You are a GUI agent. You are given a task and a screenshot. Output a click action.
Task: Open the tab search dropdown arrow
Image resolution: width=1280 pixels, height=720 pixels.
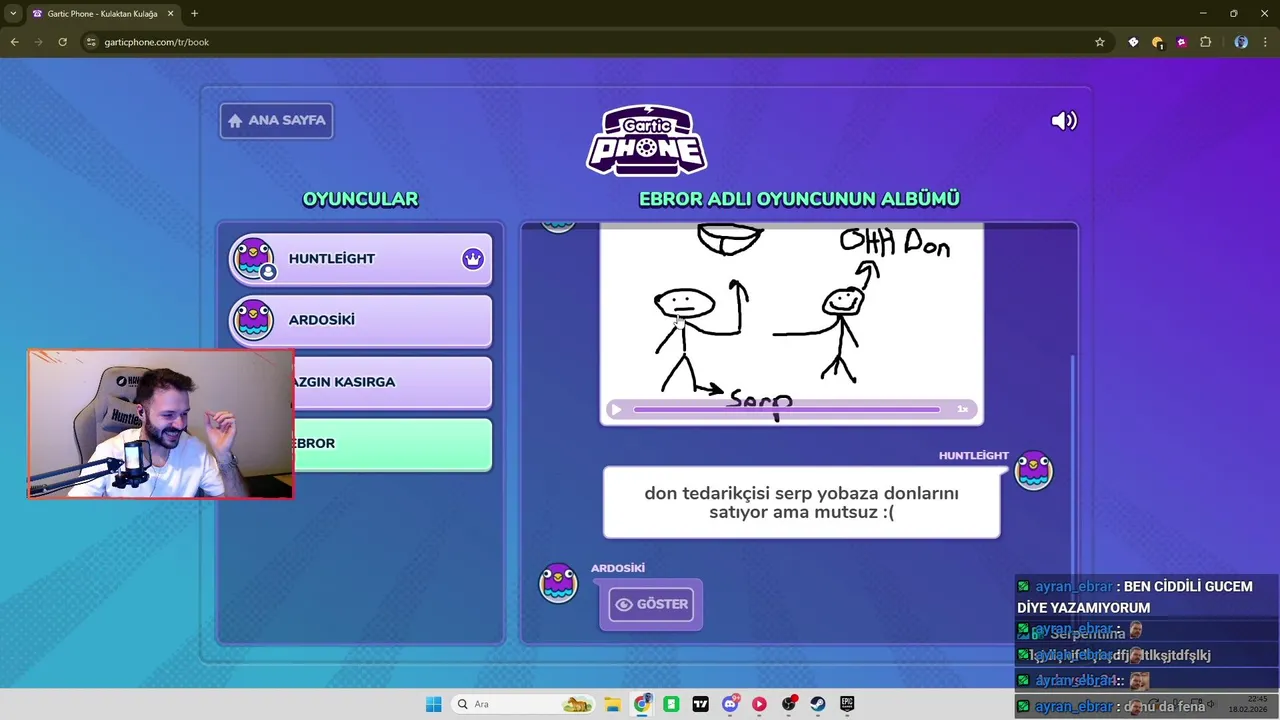point(13,13)
